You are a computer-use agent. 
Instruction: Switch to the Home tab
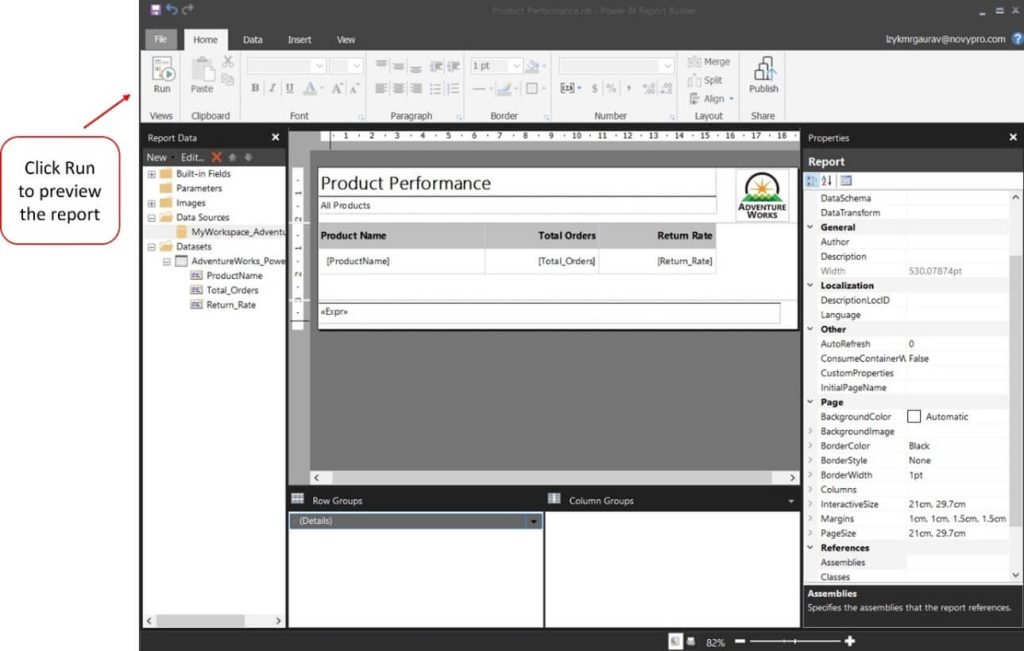(x=205, y=40)
